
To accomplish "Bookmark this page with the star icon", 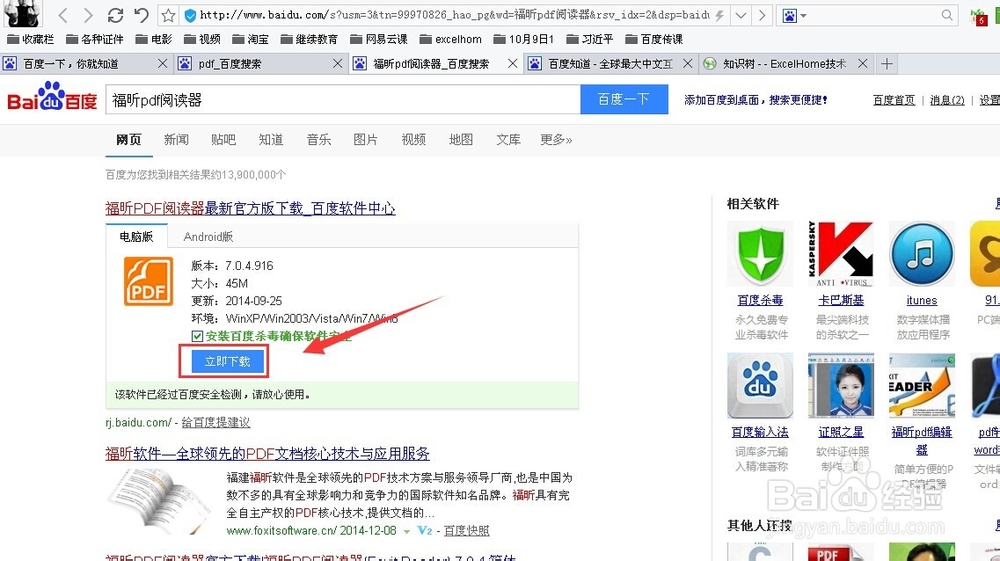I will click(168, 15).
